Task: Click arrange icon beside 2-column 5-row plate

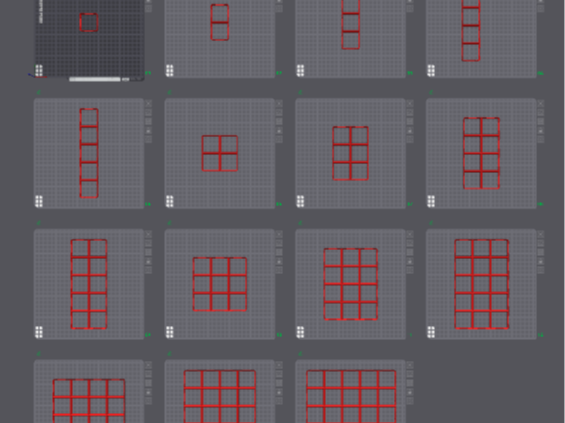Action: pyautogui.click(x=148, y=253)
